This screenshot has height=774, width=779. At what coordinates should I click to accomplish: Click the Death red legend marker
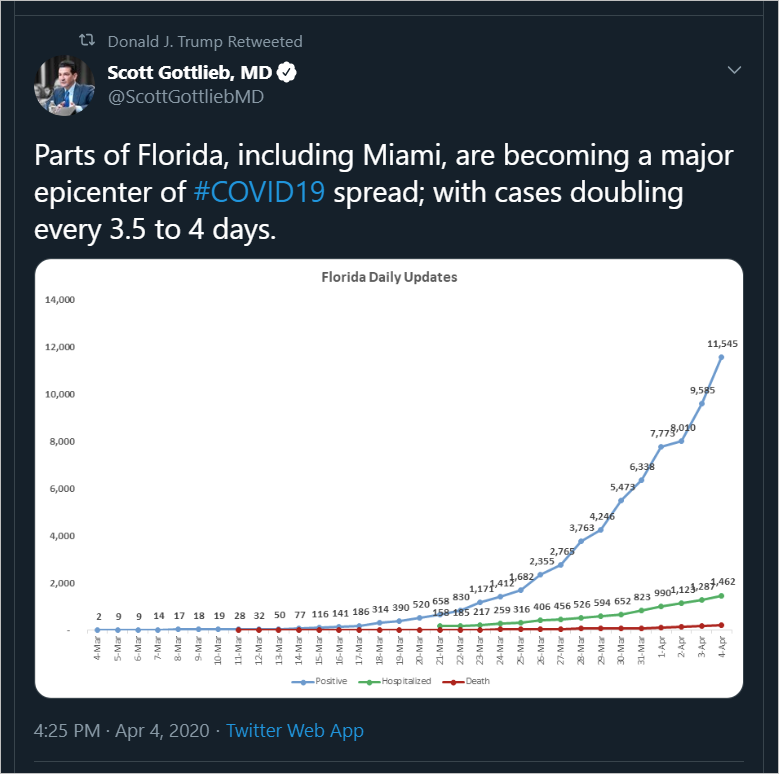(x=453, y=682)
